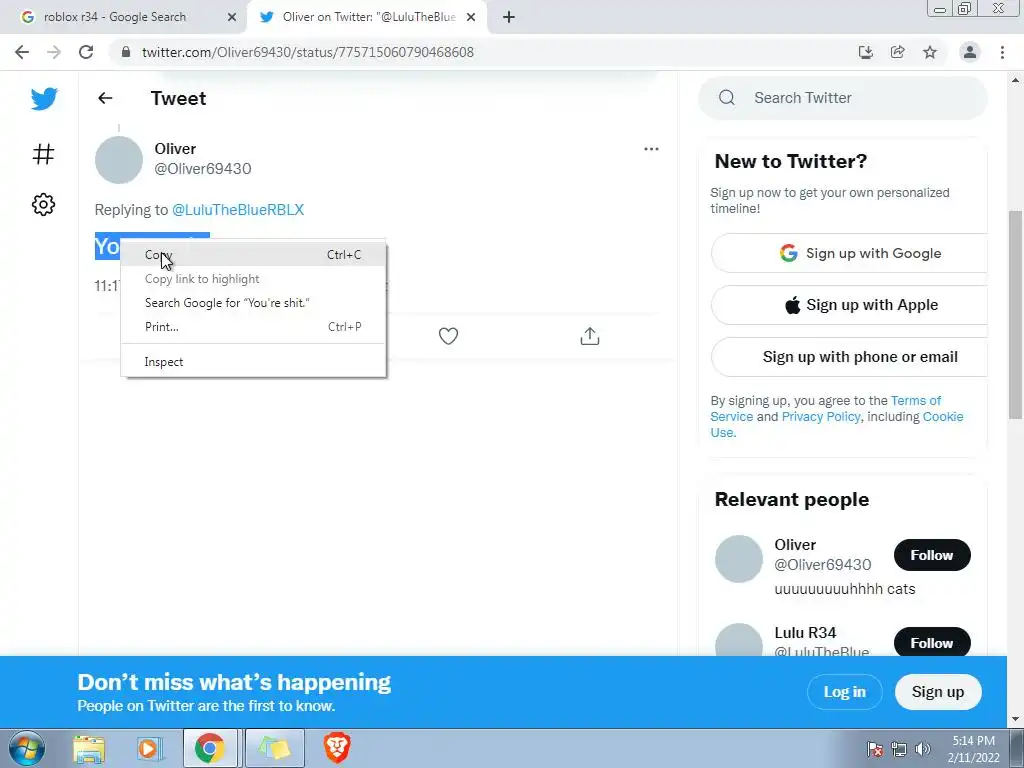Open the @LuluTheBlueRBLX mention link
This screenshot has height=768, width=1024.
point(238,210)
